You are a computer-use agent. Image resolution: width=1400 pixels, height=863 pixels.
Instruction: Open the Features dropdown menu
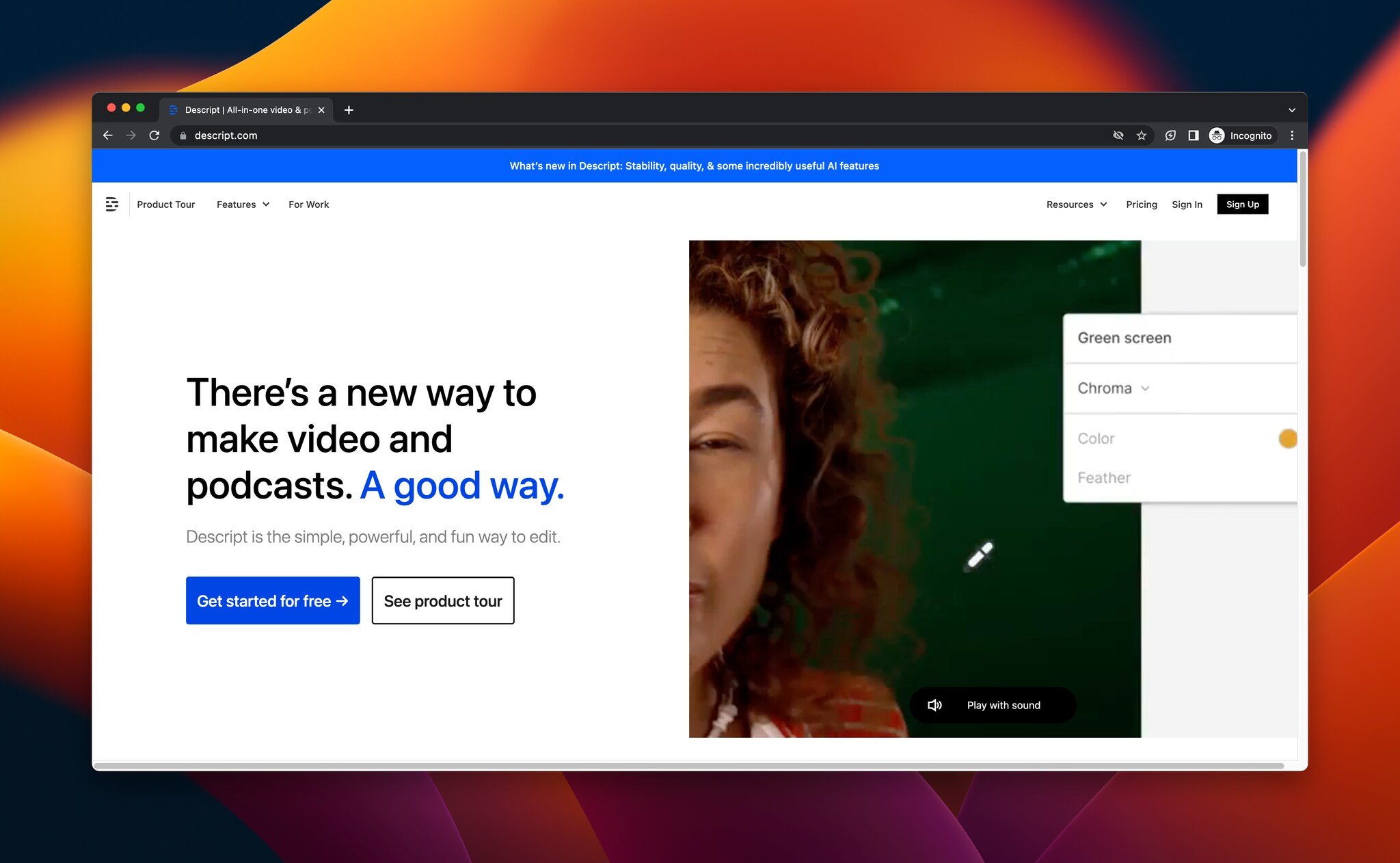point(243,204)
